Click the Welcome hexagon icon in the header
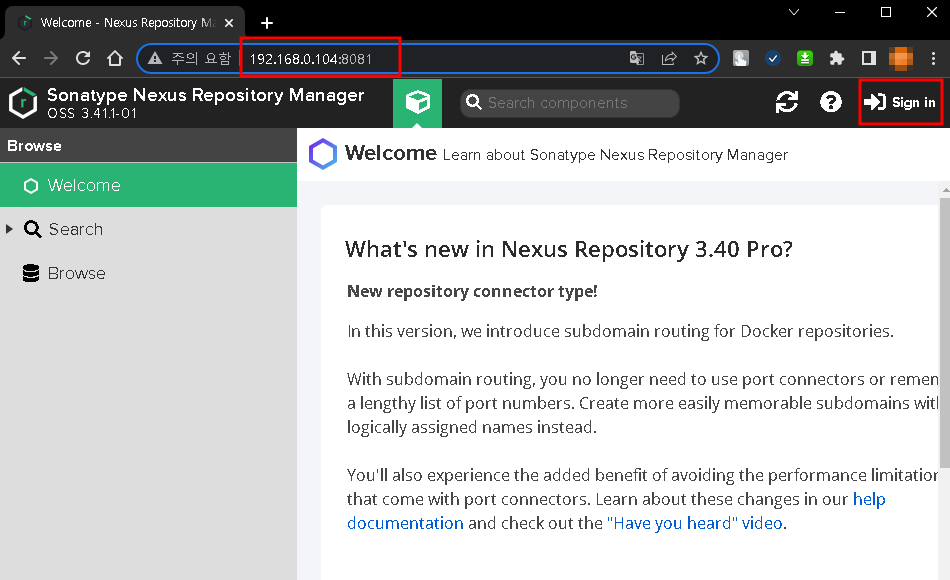The width and height of the screenshot is (950, 580). click(323, 154)
